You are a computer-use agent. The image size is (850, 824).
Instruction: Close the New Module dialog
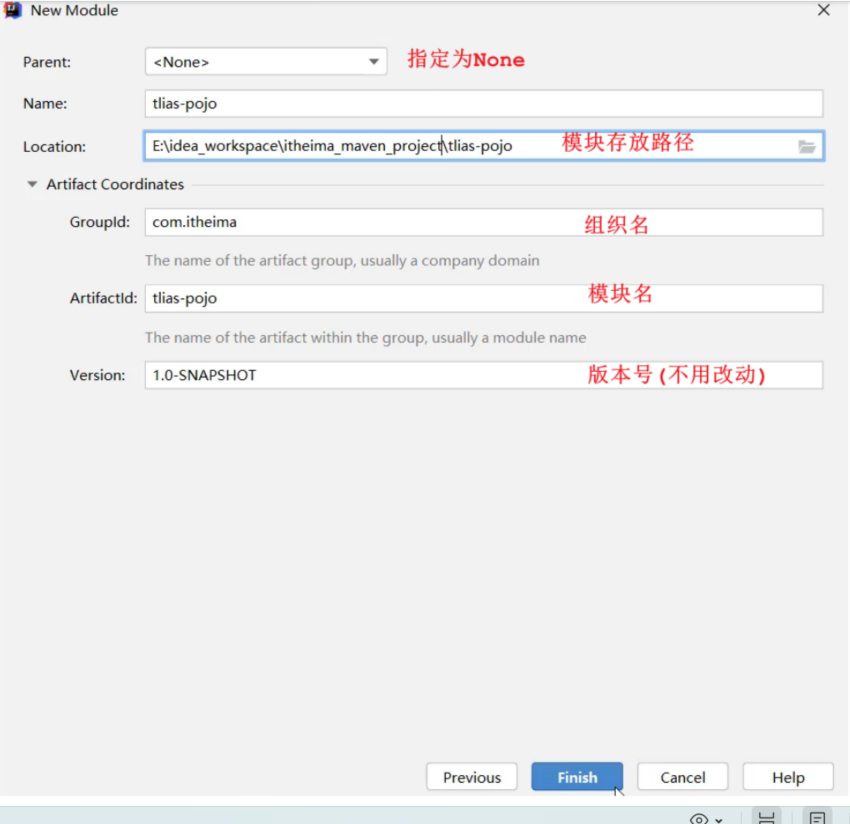point(823,11)
